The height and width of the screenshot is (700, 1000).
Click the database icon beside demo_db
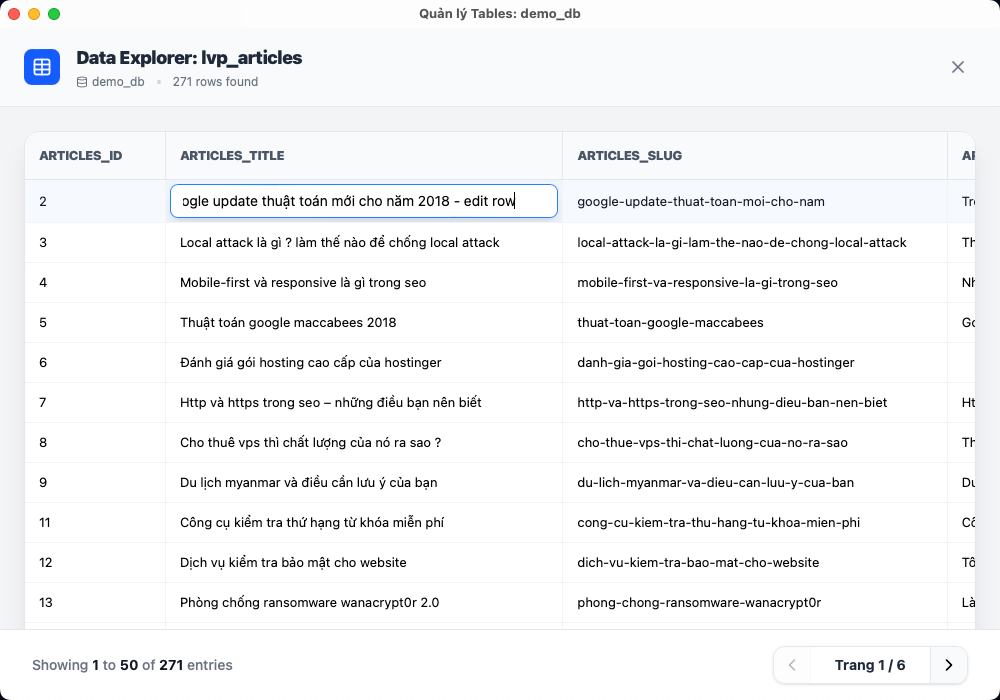[x=82, y=82]
